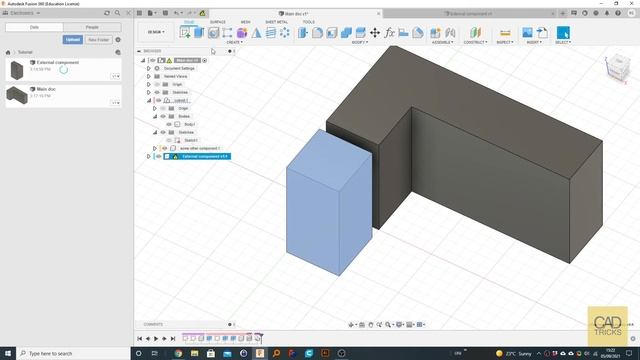This screenshot has height=360, width=640.
Task: Click the ViewCube
Action: click(x=617, y=68)
